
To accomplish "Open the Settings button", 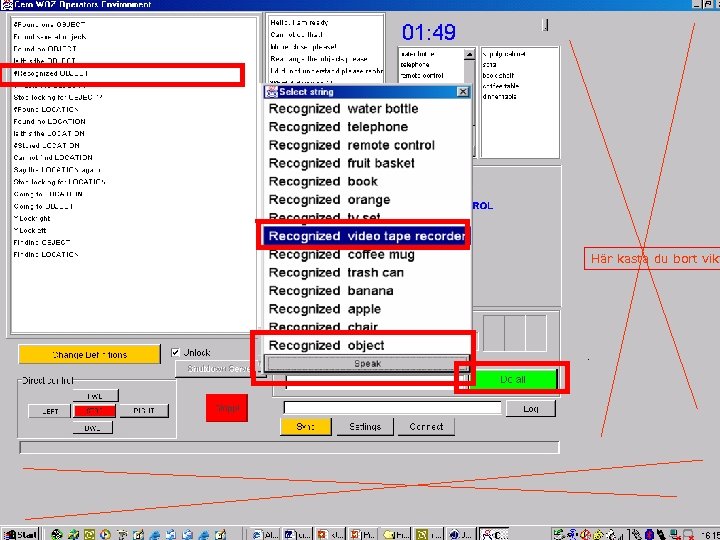I will pos(365,427).
